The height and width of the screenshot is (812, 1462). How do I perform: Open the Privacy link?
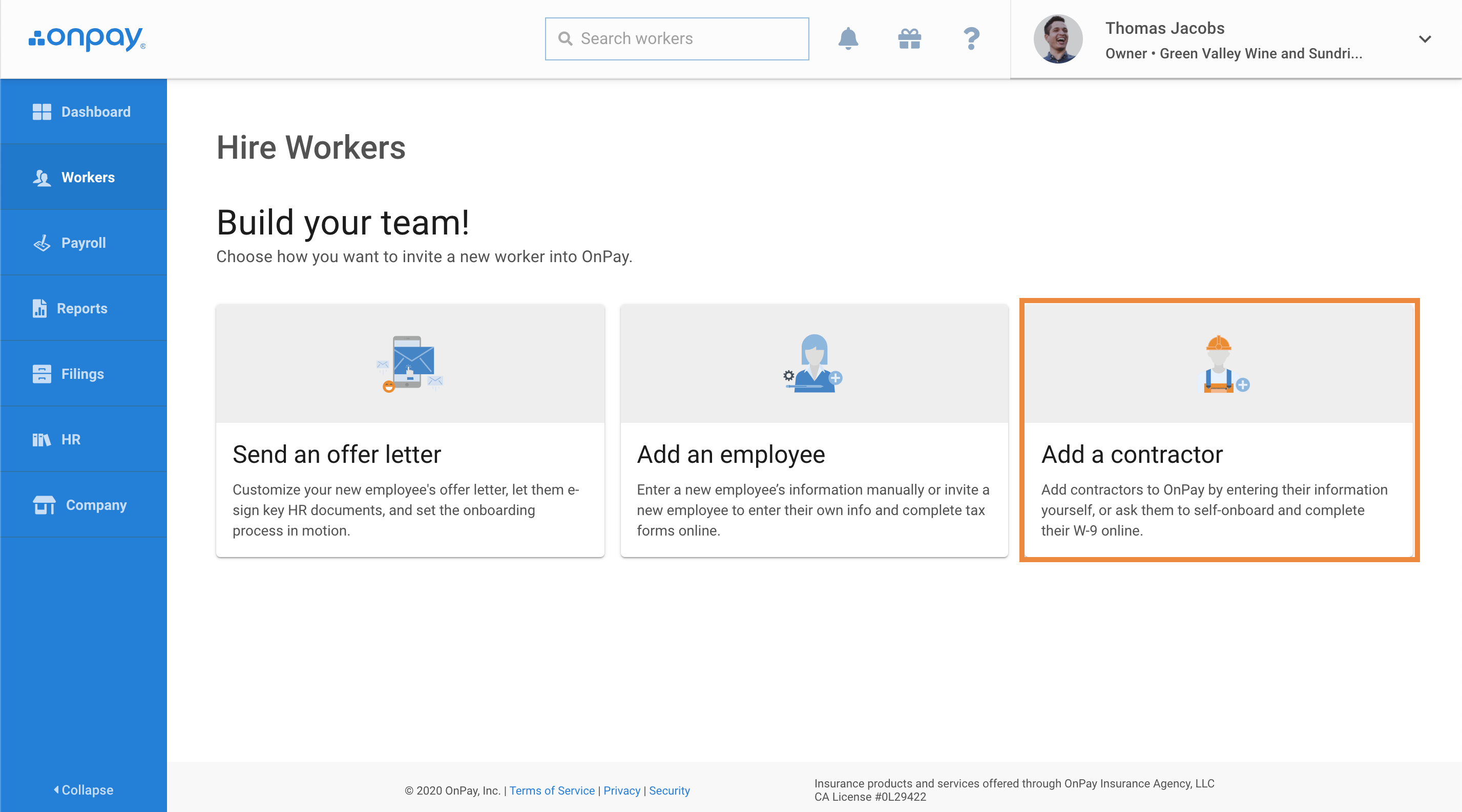[x=621, y=790]
